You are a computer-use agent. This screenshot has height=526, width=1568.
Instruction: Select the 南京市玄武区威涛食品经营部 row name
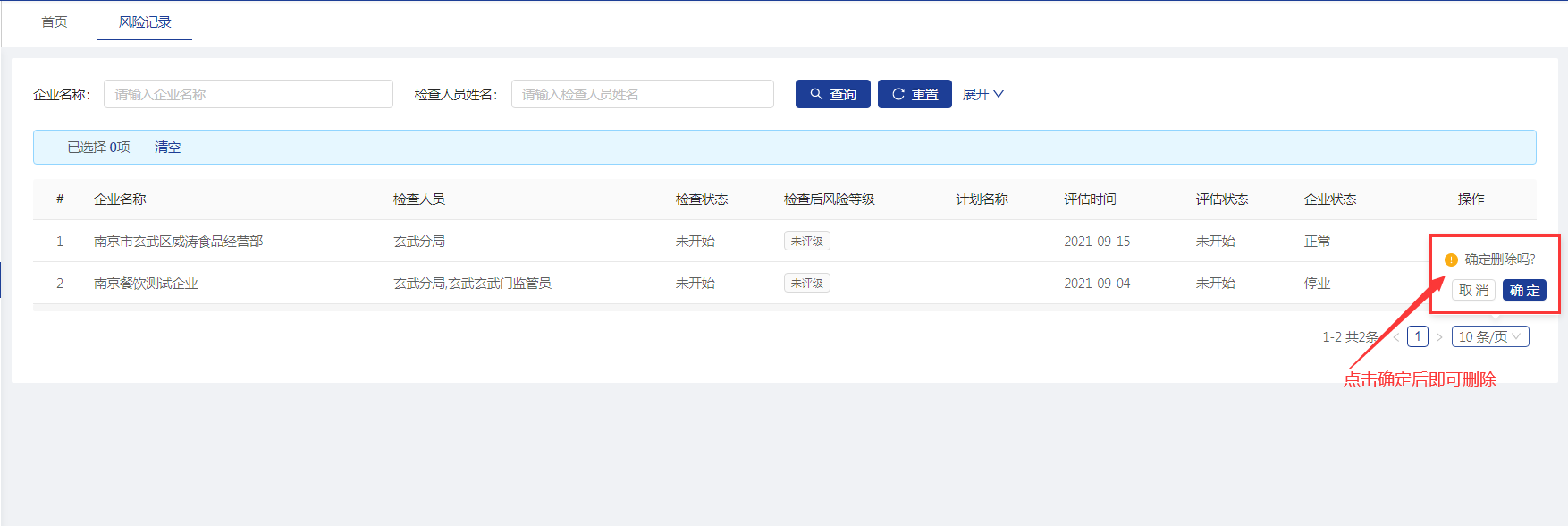178,241
